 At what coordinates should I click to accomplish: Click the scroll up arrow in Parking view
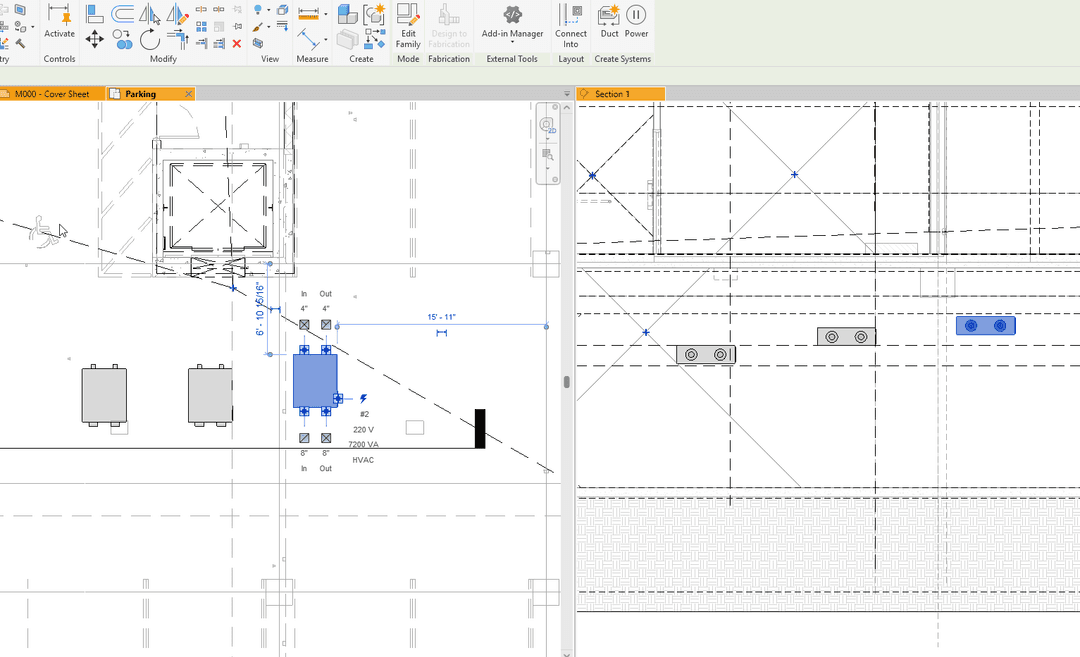567,107
